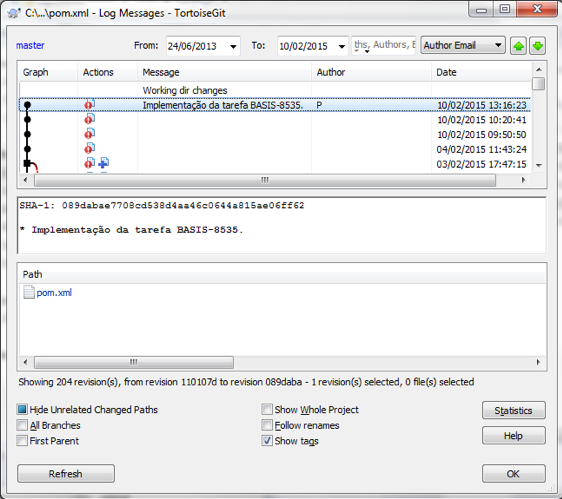Click the modified icon in the 09:50:50 row
Screen dimensions: 562x499
89,134
